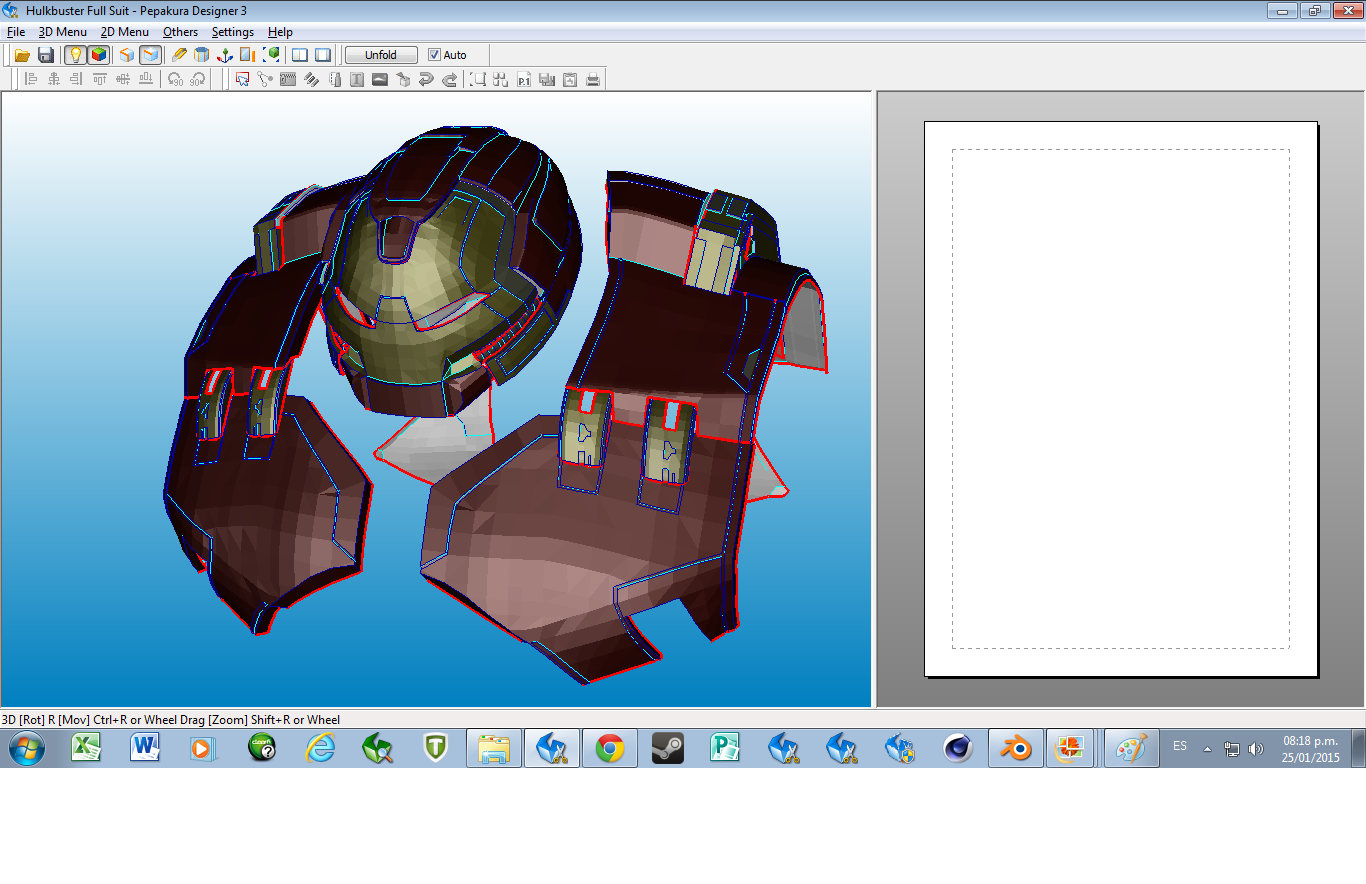This screenshot has height=884, width=1366.
Task: Click the 3D axis orientation icon
Action: [x=225, y=55]
